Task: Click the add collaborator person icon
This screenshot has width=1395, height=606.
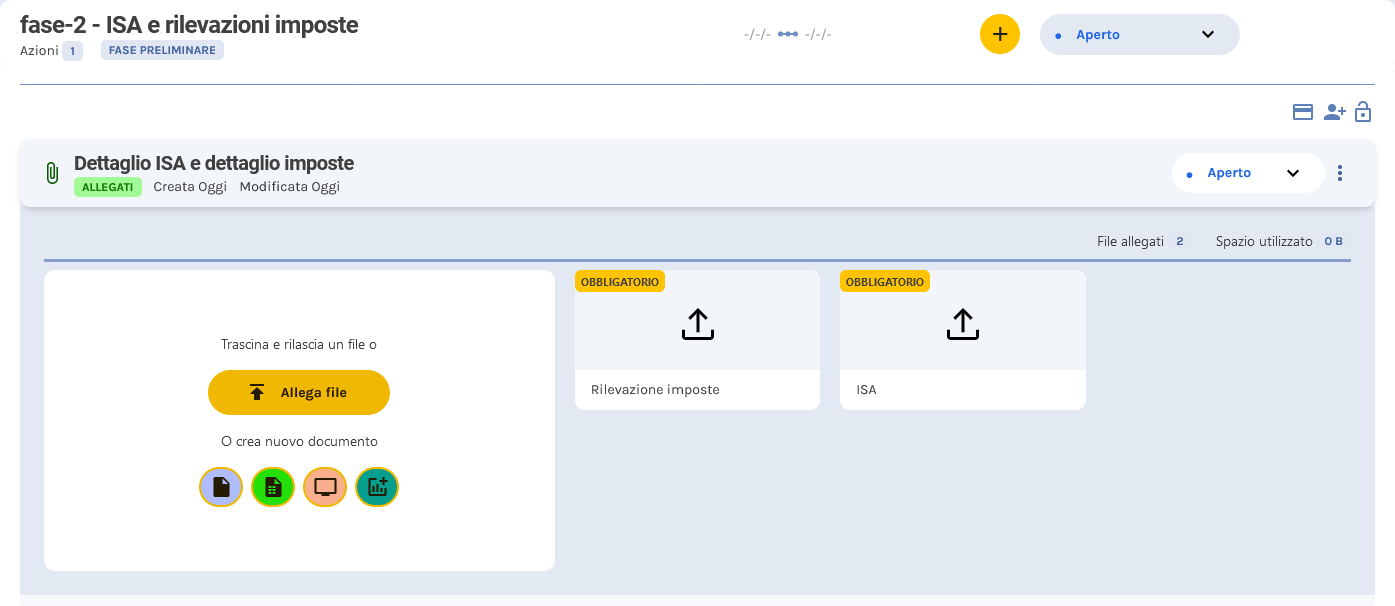Action: pos(1334,112)
